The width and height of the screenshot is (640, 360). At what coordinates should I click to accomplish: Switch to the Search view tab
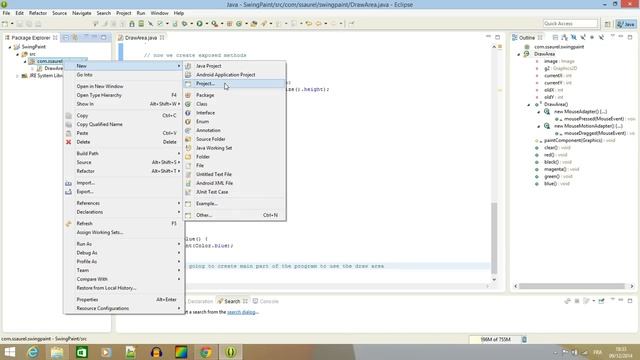[232, 301]
